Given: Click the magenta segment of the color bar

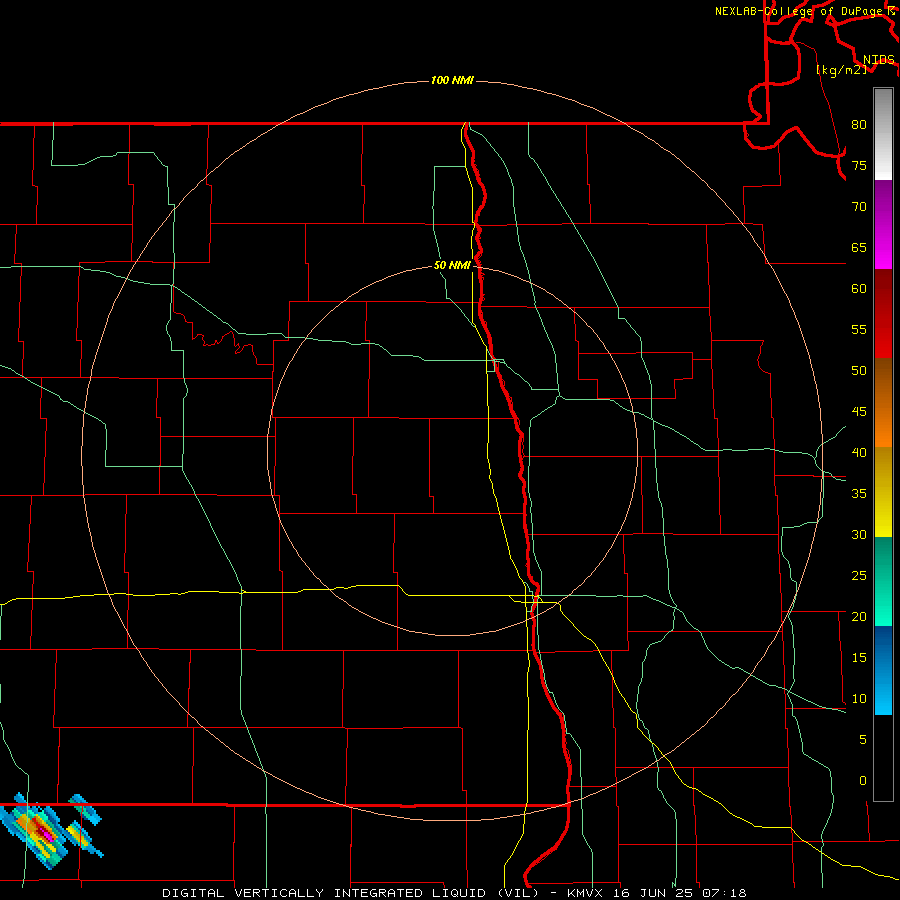Looking at the screenshot, I should click(883, 225).
